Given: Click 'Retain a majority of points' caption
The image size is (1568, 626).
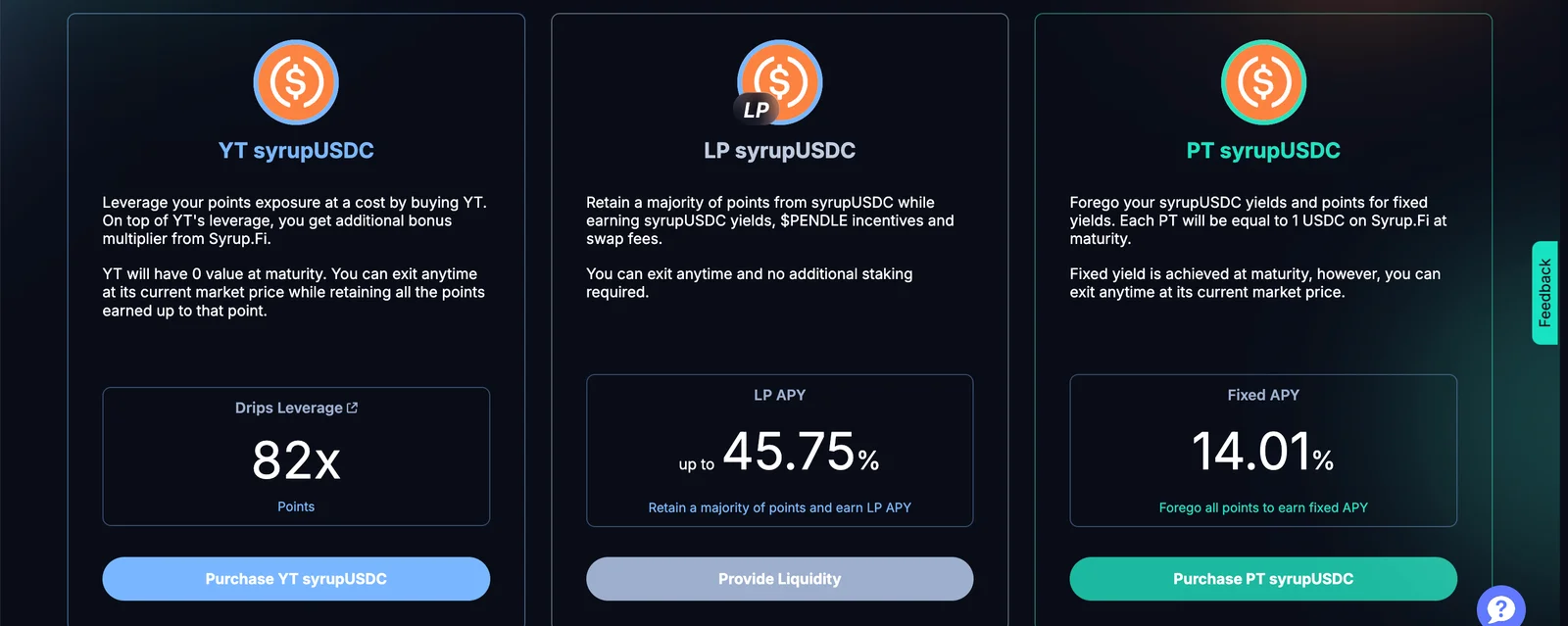Looking at the screenshot, I should coord(780,507).
